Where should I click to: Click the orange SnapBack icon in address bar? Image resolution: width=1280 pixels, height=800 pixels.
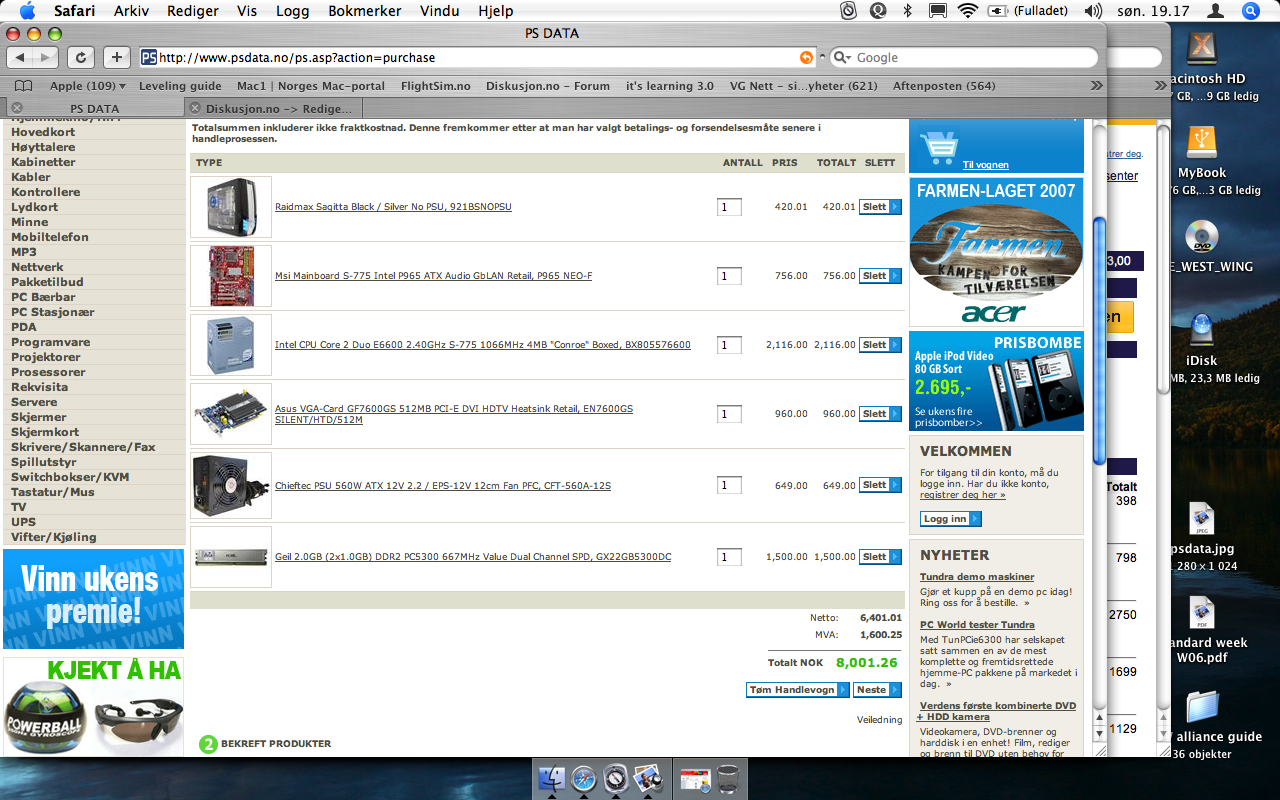pyautogui.click(x=806, y=58)
